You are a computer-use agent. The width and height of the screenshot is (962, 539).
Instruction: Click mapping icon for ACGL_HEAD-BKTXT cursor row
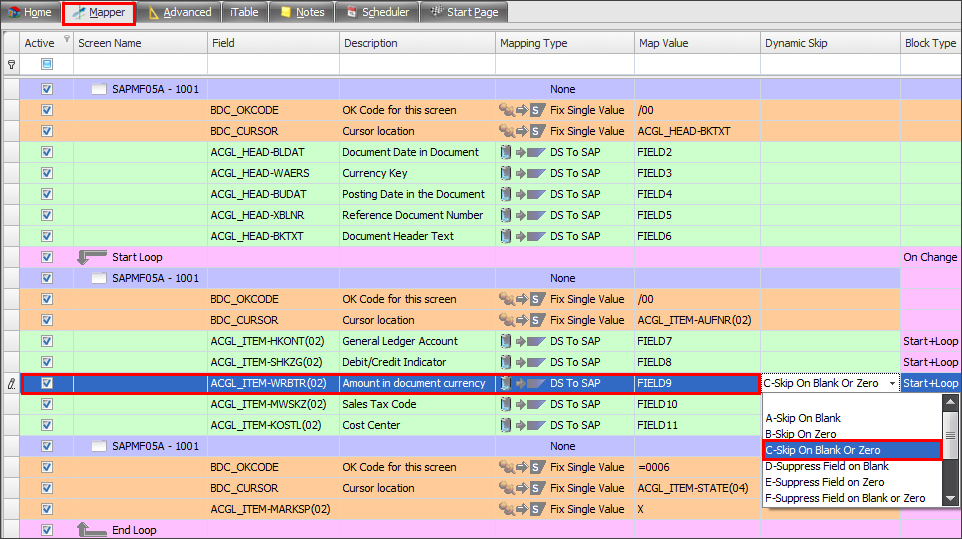(522, 131)
